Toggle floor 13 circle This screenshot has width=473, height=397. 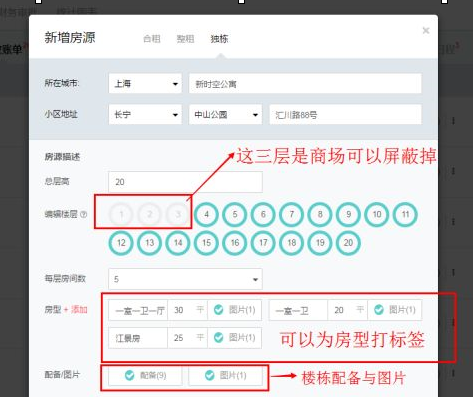tap(150, 243)
